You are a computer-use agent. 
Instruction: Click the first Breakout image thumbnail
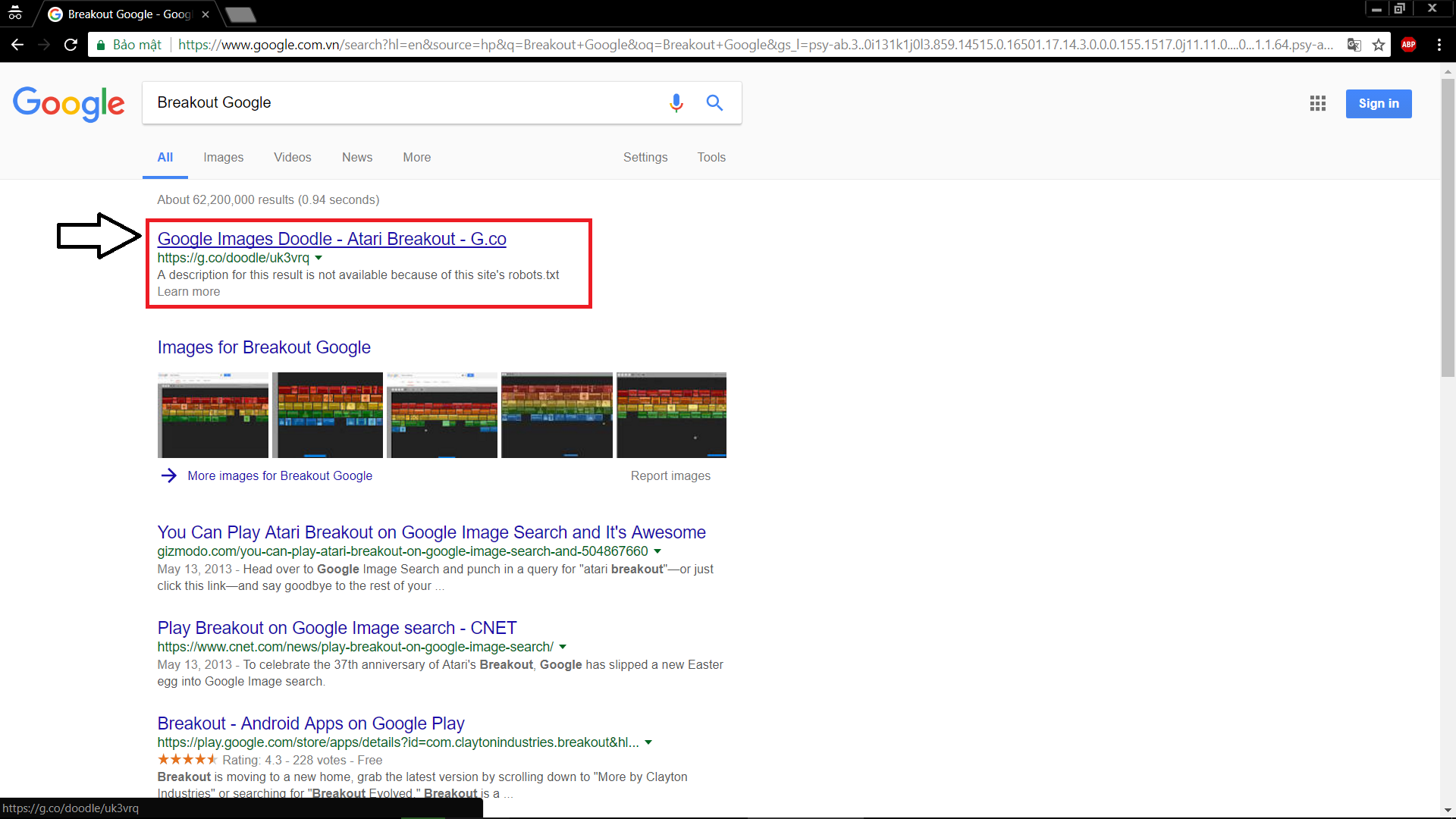213,415
